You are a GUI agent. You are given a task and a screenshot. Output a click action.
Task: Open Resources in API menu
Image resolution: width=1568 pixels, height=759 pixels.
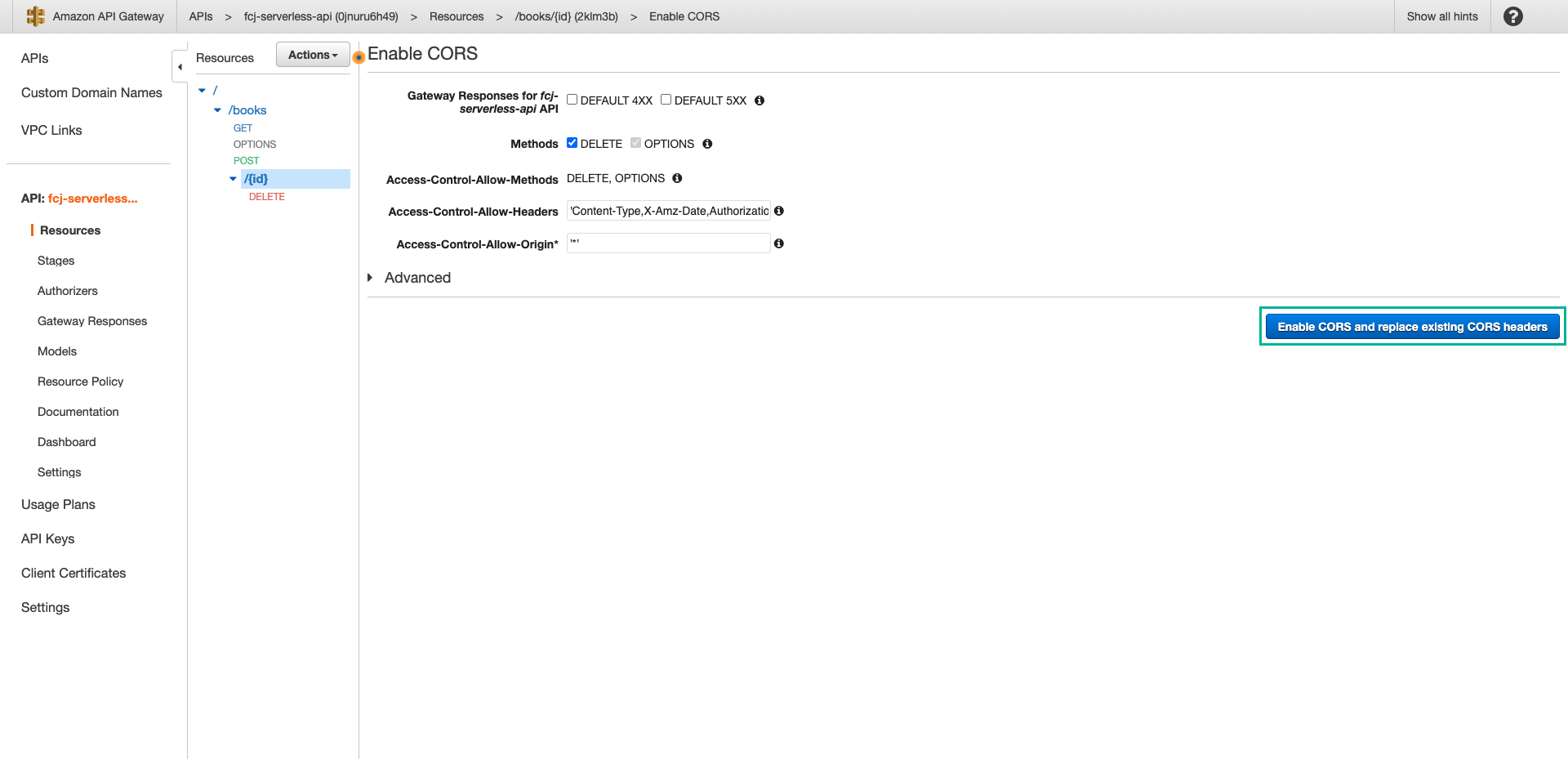[x=70, y=230]
